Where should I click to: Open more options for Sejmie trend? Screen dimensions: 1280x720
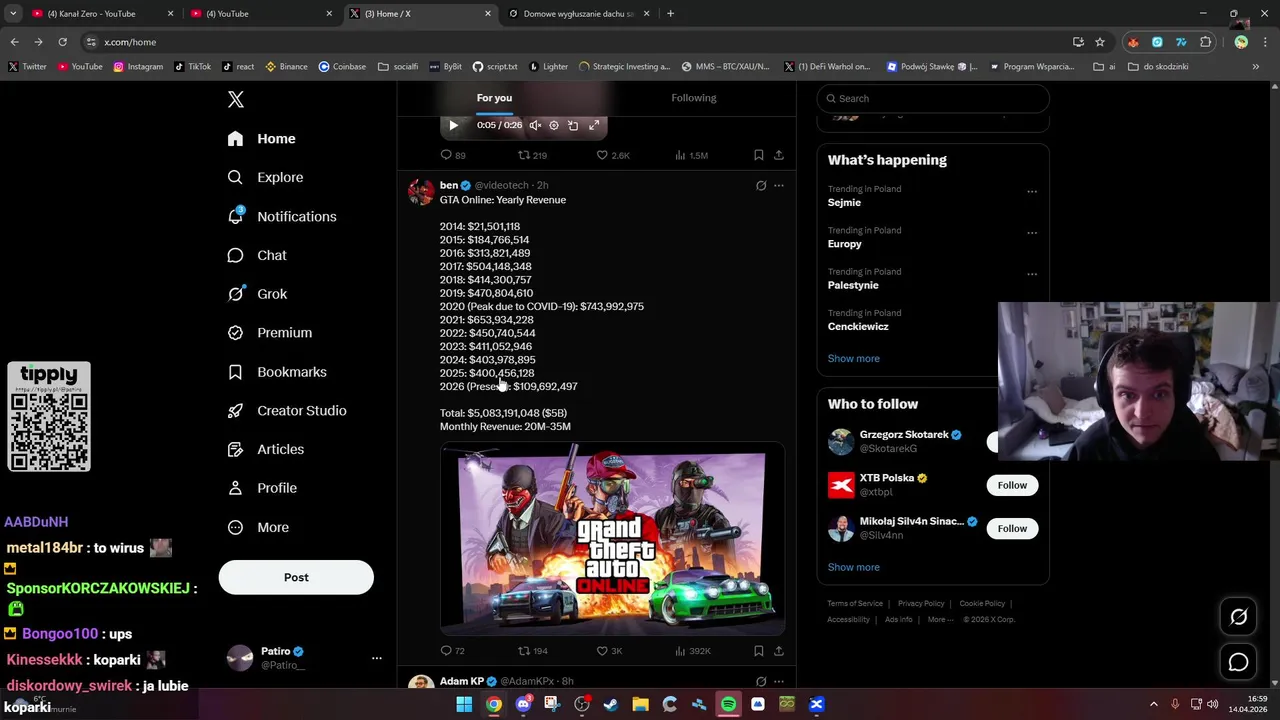[1032, 191]
